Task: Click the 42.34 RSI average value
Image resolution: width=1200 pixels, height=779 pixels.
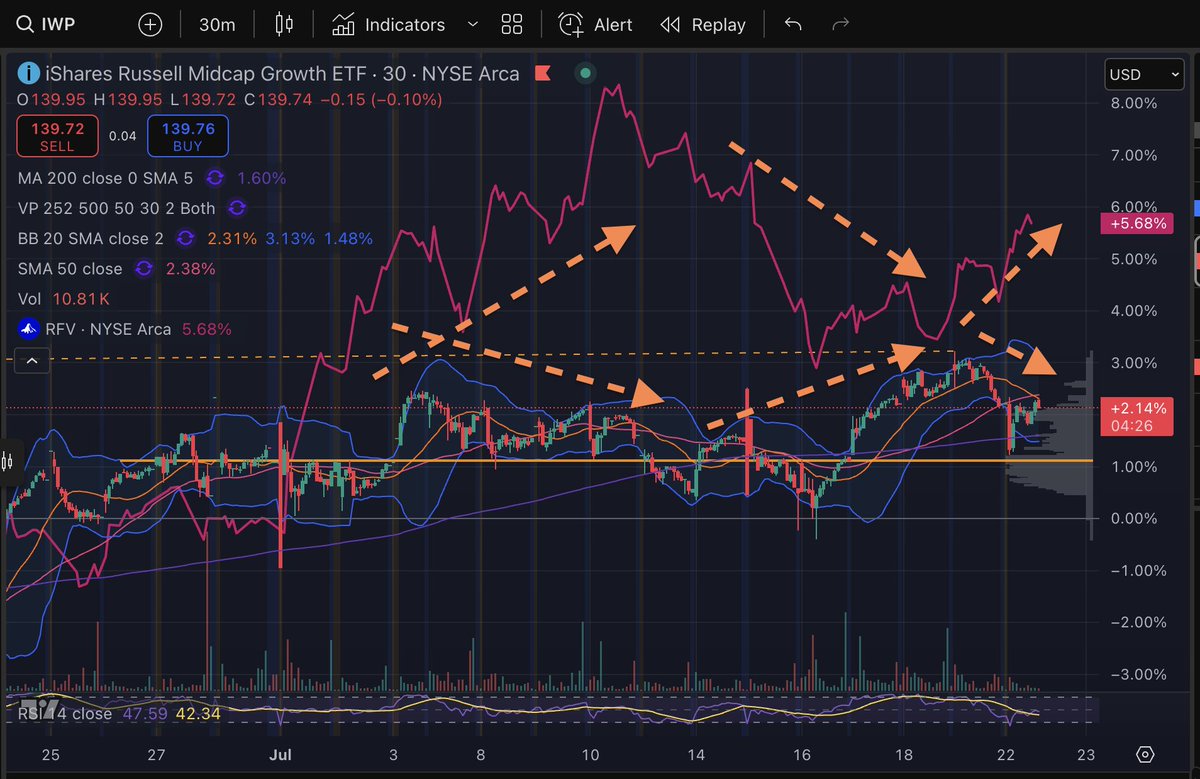Action: click(x=196, y=714)
